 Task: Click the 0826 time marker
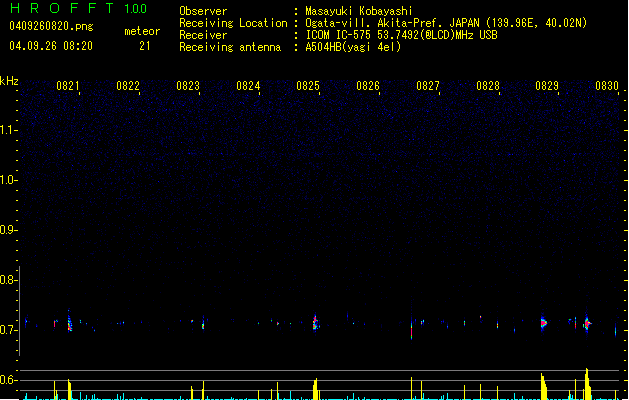click(368, 86)
